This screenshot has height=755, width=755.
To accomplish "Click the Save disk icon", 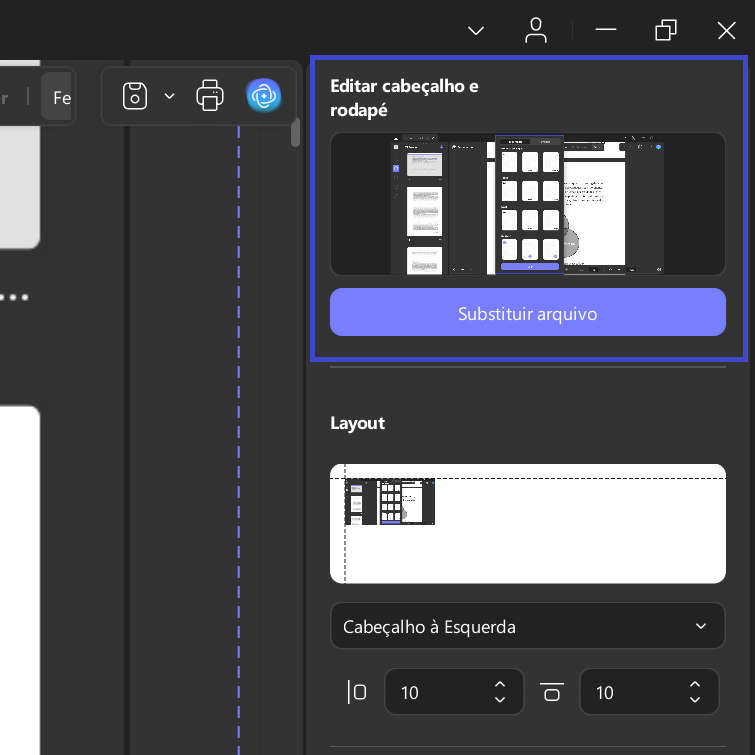I will 135,96.
